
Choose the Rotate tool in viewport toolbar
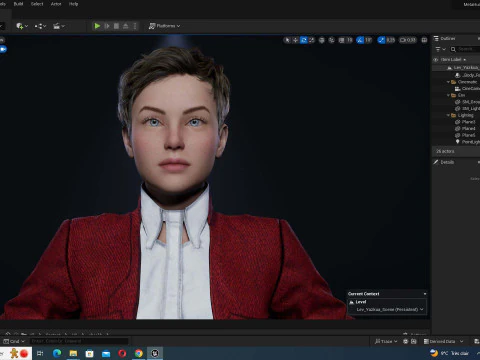tap(303, 40)
